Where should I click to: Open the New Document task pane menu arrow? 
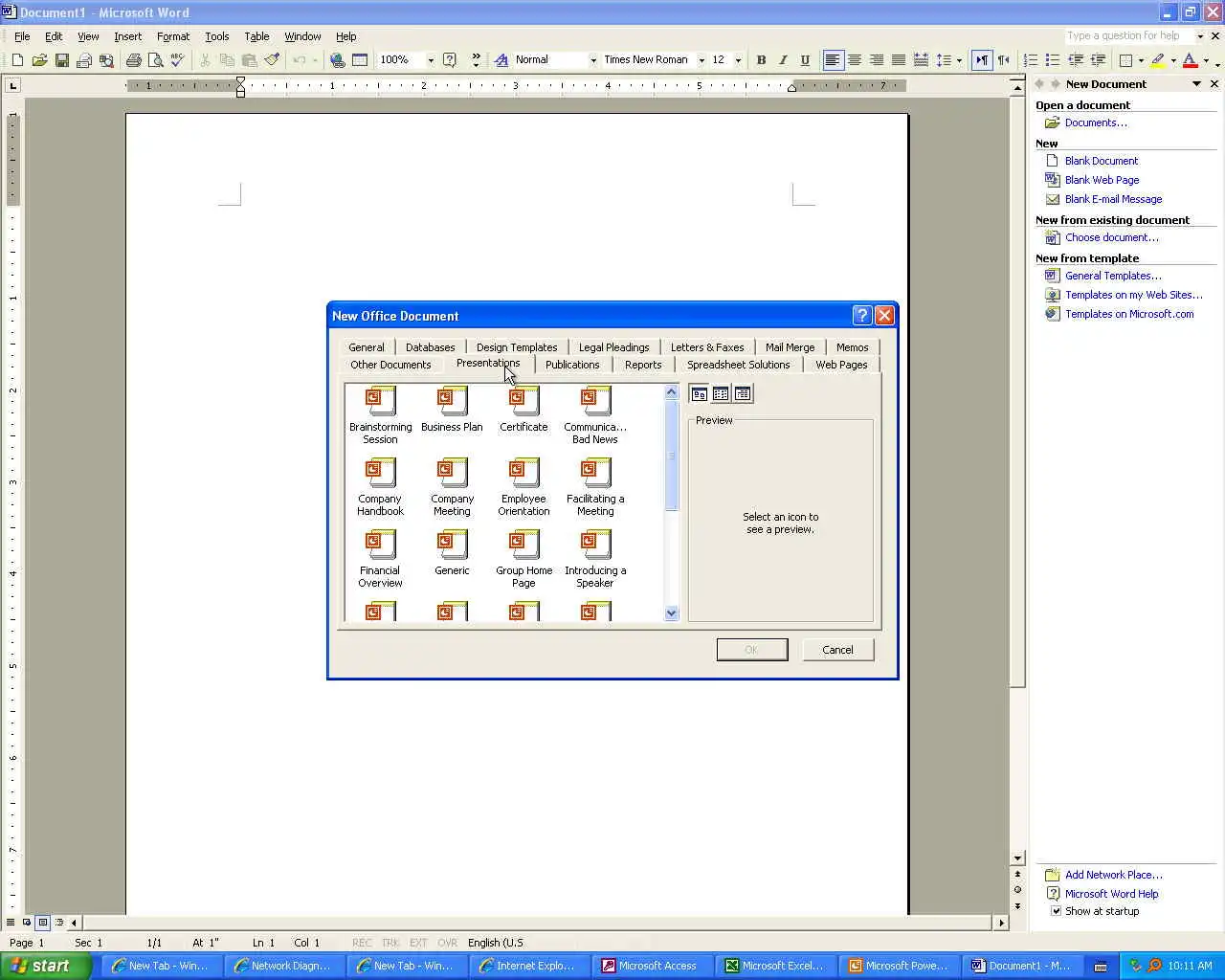pyautogui.click(x=1196, y=84)
